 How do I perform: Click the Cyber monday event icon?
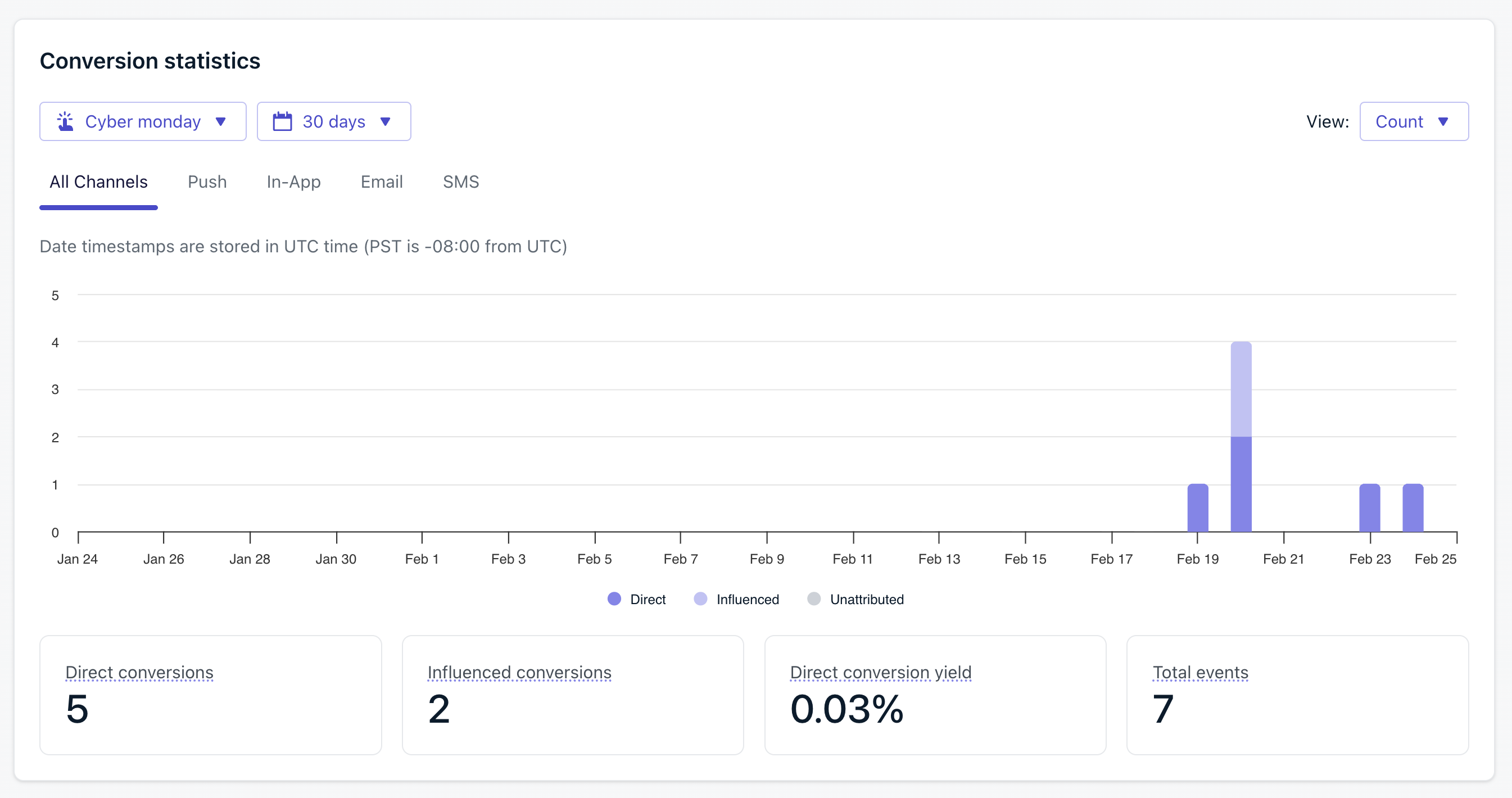click(65, 121)
